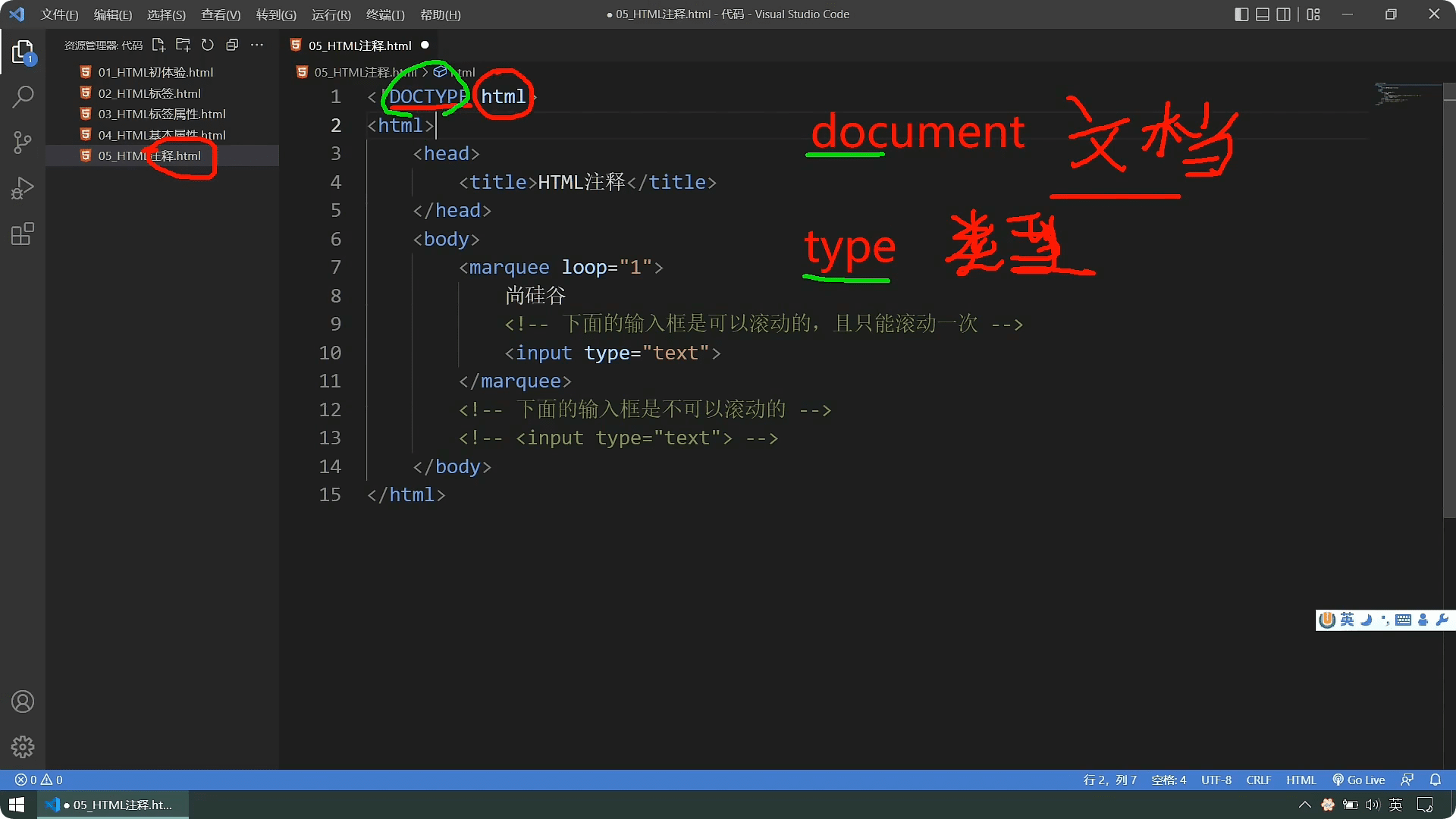Collapse all folders in explorer

tap(232, 45)
